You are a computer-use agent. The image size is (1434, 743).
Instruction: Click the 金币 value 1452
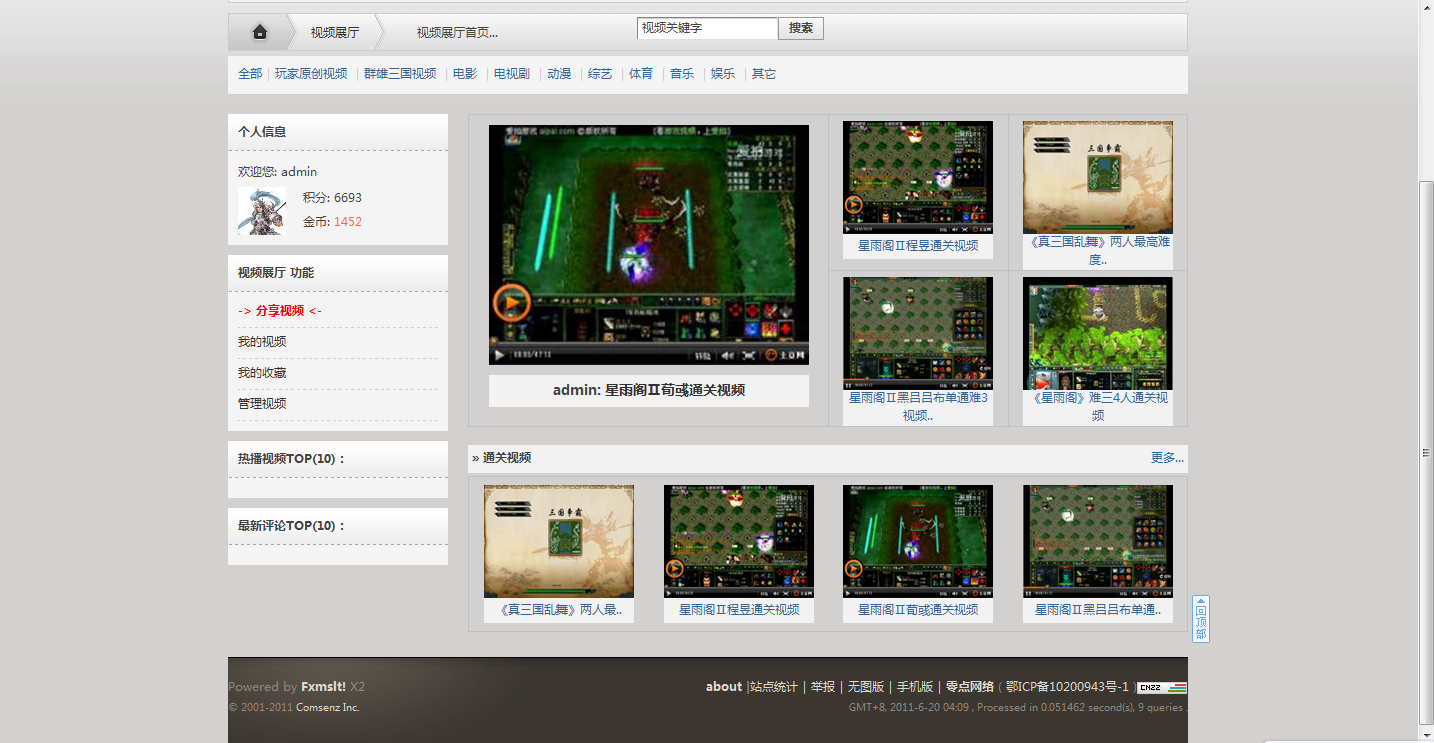(x=348, y=222)
